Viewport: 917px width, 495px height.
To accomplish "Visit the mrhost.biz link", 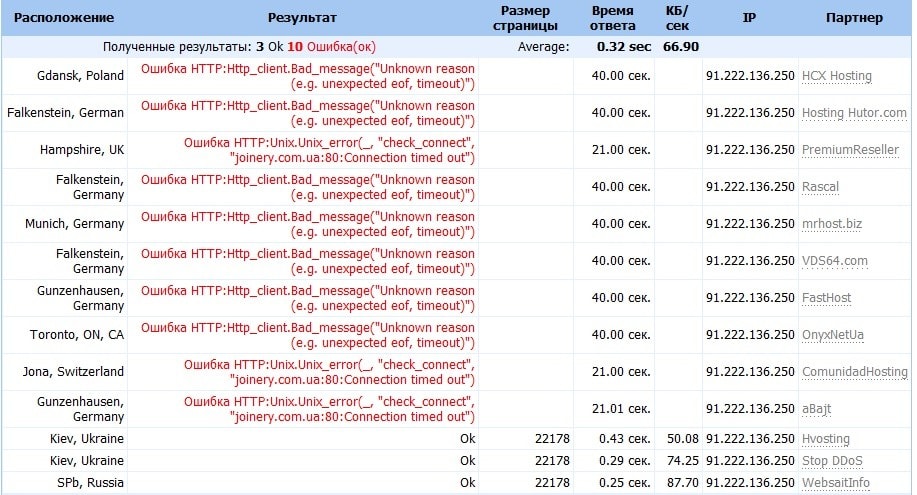I will tap(831, 224).
